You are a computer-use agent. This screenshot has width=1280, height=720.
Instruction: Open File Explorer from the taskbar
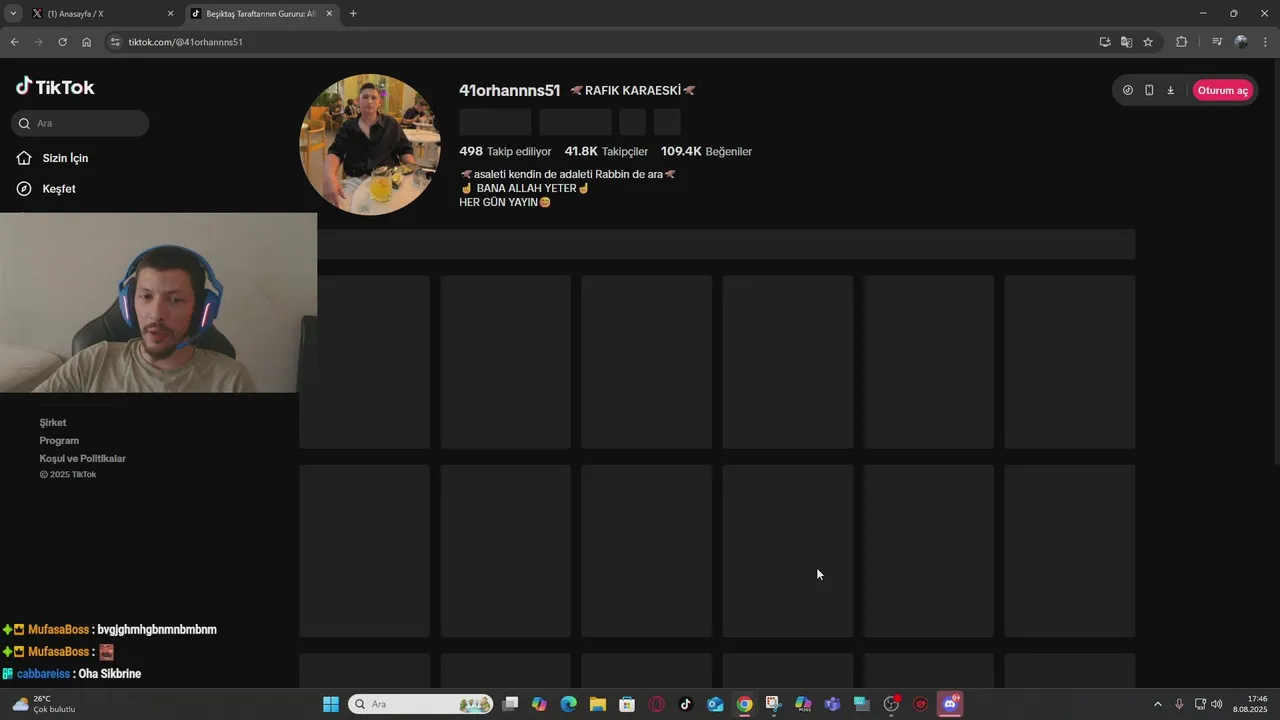click(598, 704)
